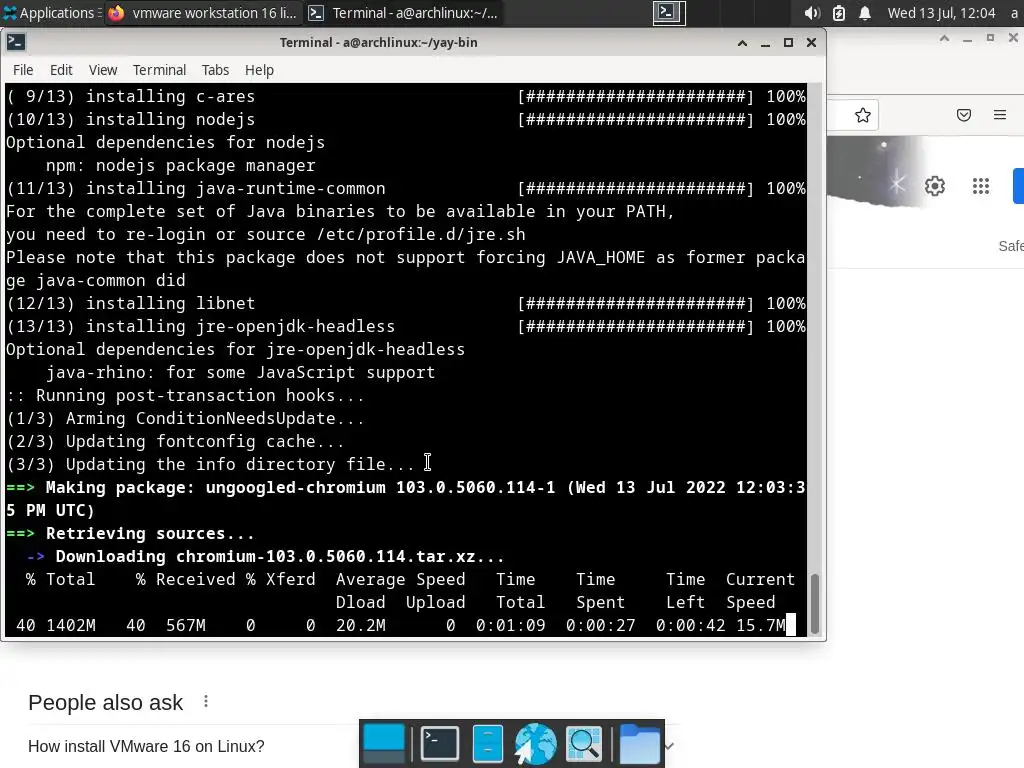Viewport: 1024px width, 768px height.
Task: Click the '(2/3) Updating fontconfig cache...' line
Action: [175, 441]
